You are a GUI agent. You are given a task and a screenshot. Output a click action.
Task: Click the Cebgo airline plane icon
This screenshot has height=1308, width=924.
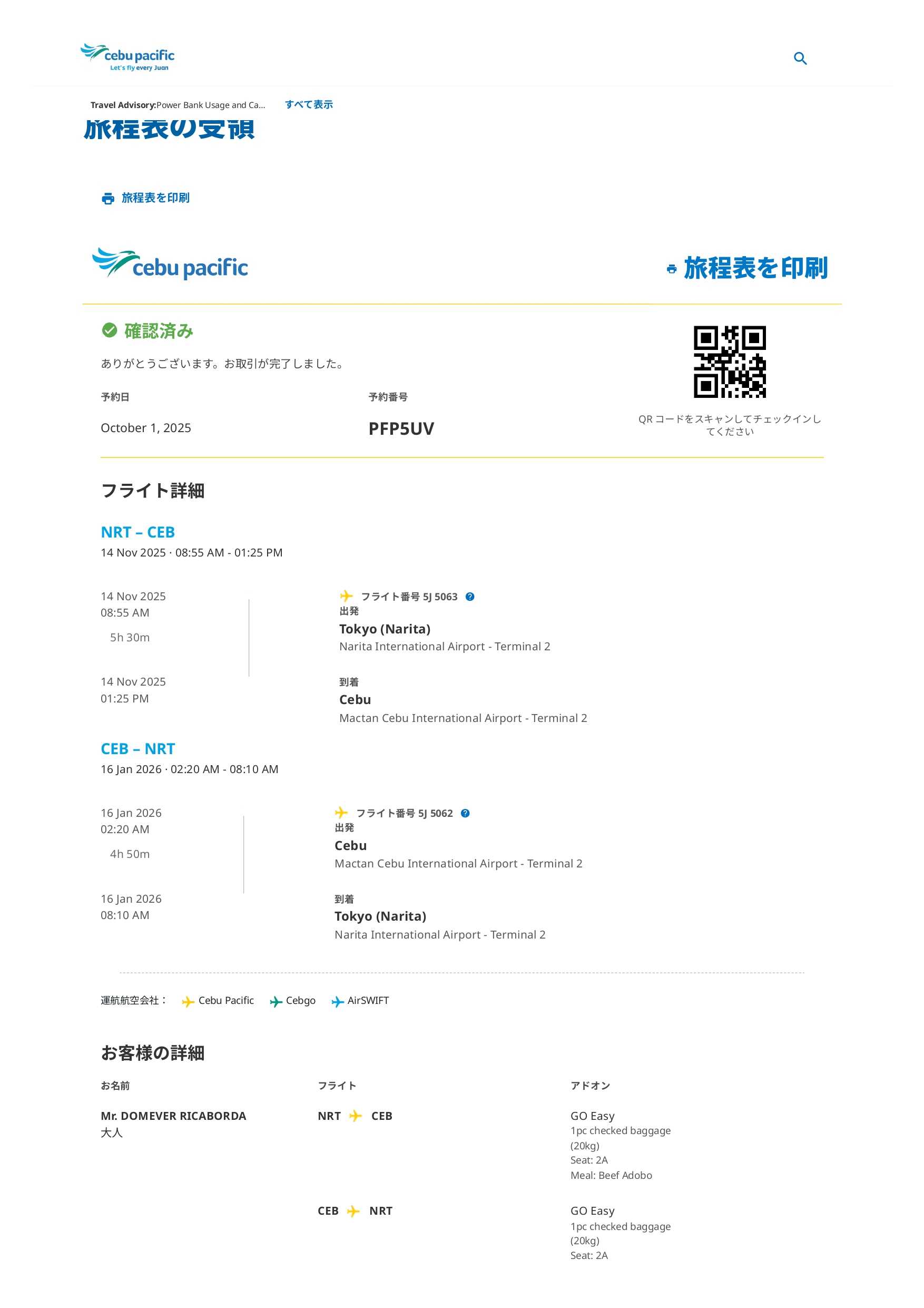pyautogui.click(x=276, y=1001)
